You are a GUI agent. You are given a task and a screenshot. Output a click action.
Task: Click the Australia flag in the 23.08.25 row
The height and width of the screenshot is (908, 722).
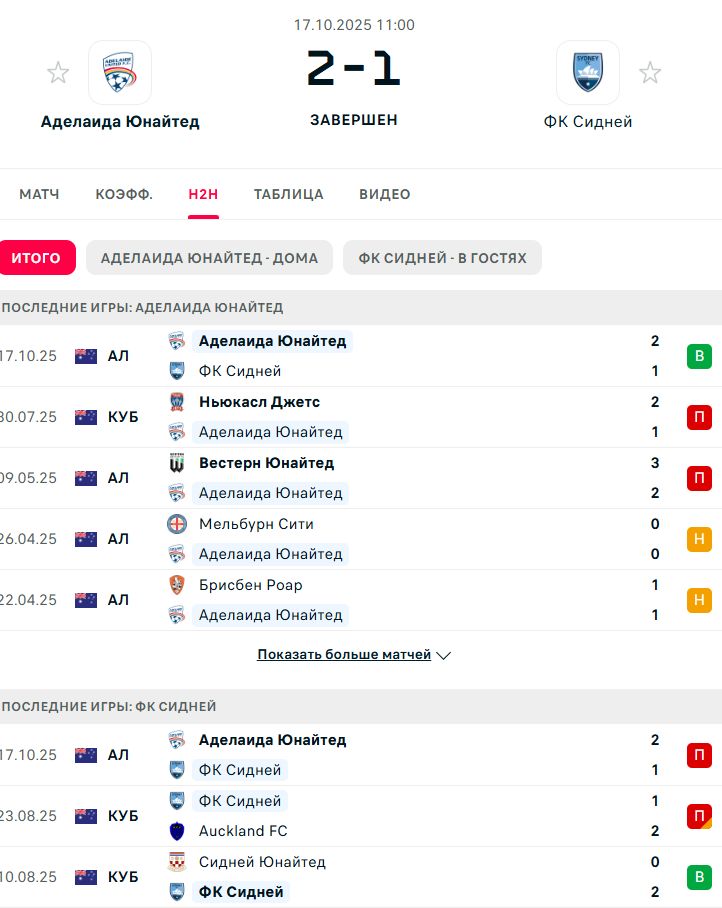pos(86,816)
